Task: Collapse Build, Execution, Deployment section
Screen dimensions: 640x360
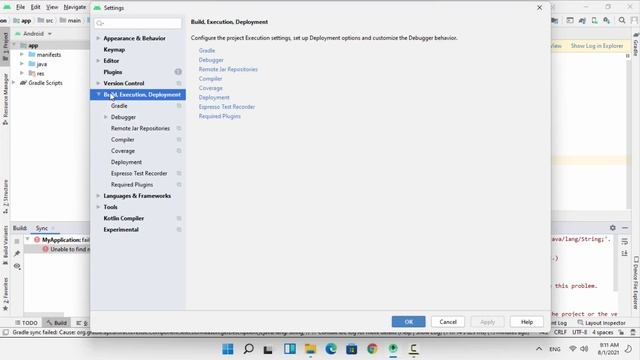Action: pyautogui.click(x=98, y=94)
